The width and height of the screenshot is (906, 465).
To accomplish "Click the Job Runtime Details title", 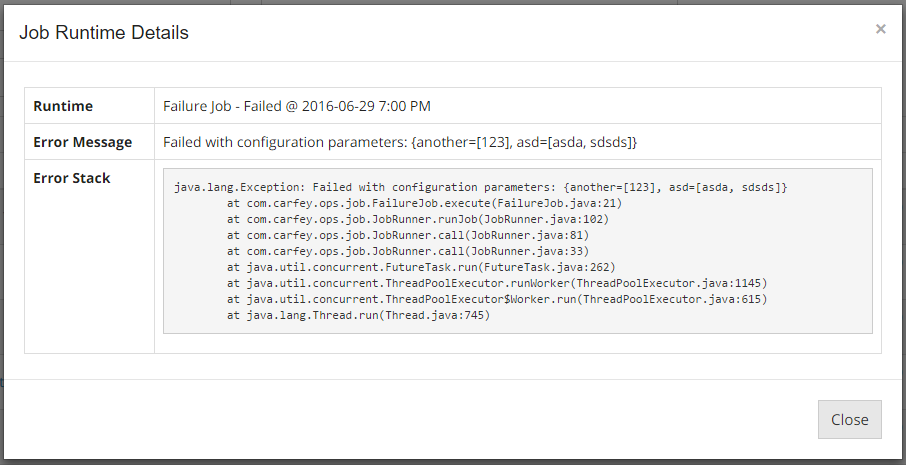I will [x=104, y=33].
